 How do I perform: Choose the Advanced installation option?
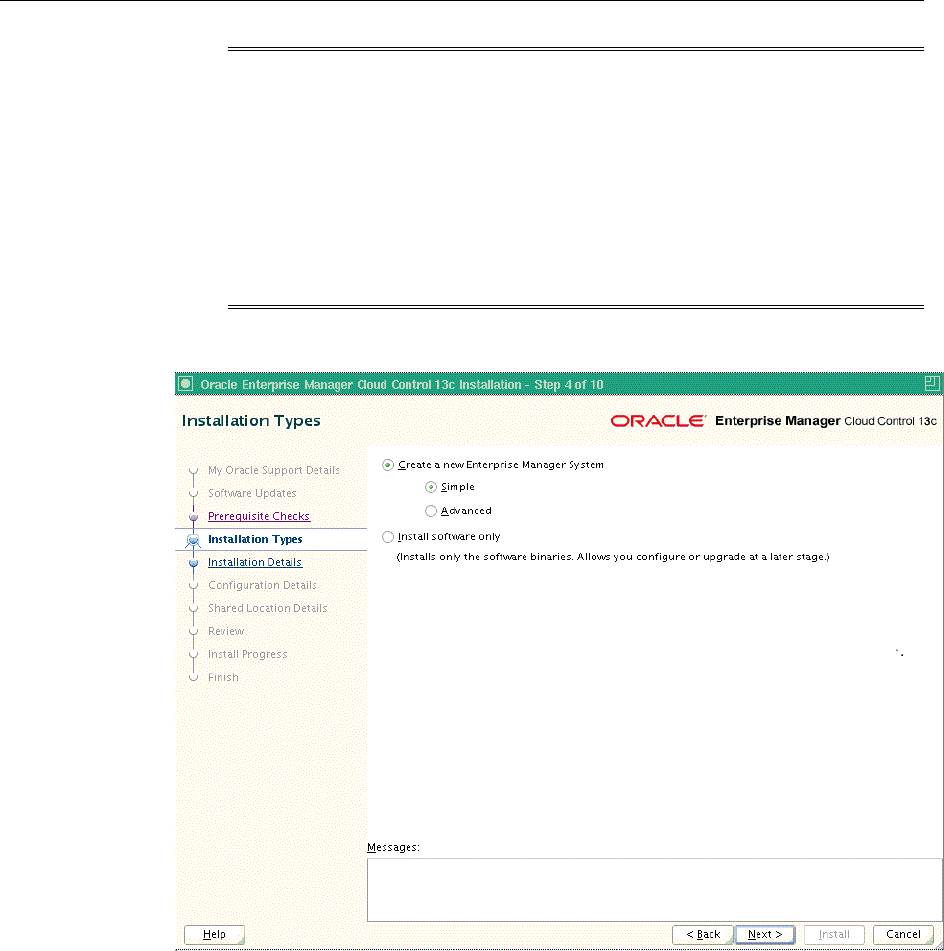pyautogui.click(x=431, y=511)
